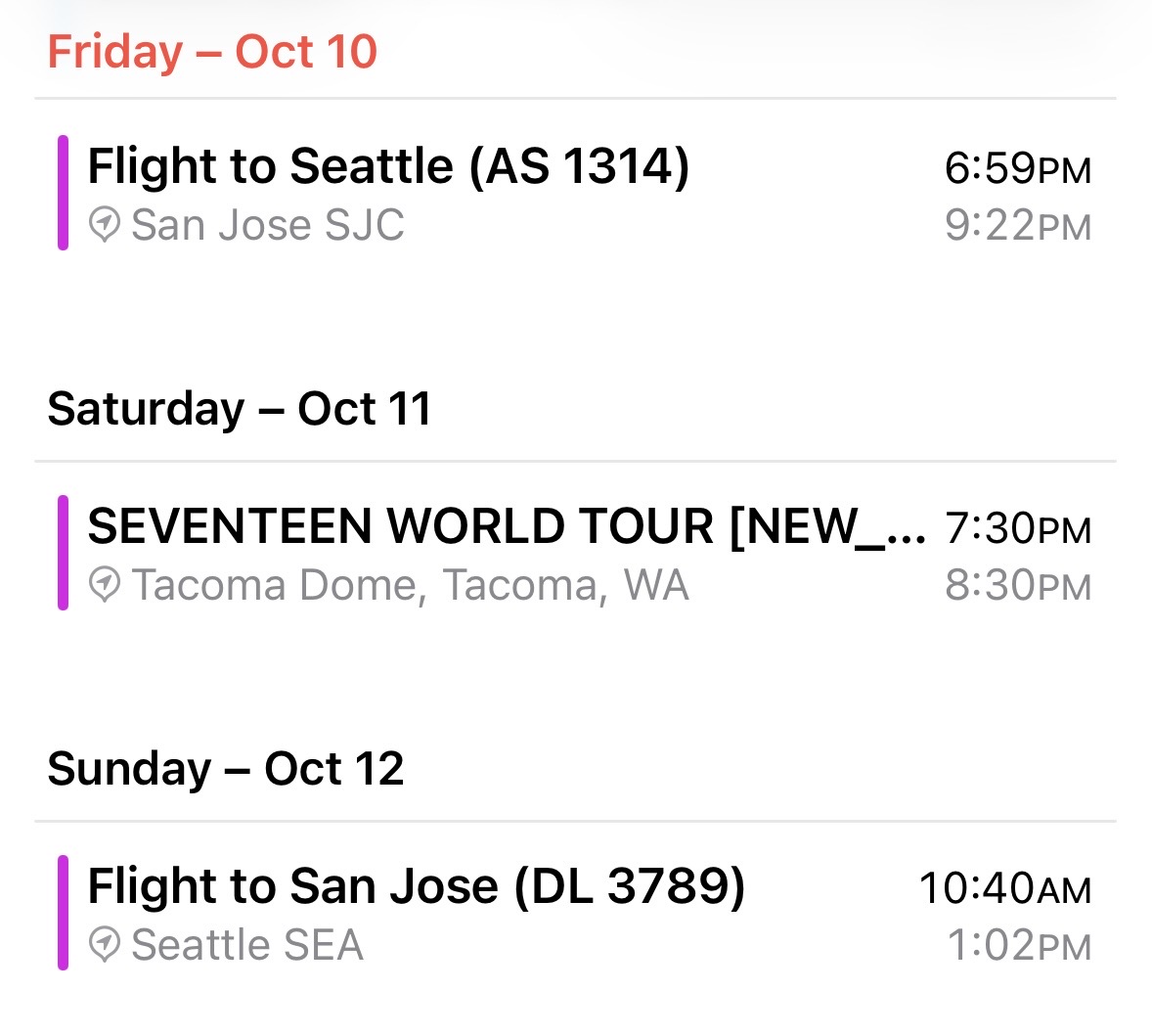Select the Friday – Oct 10 date header

212,52
